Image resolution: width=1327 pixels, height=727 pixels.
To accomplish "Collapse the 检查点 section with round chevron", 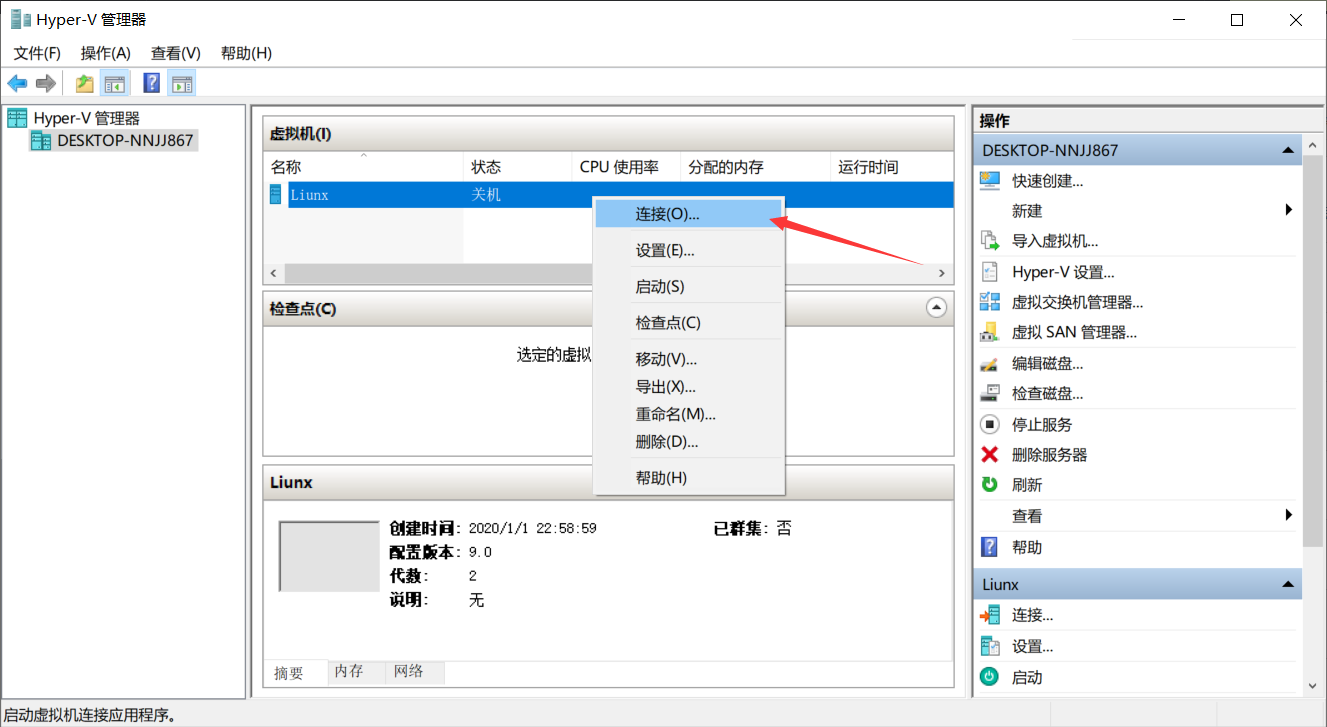I will (936, 308).
